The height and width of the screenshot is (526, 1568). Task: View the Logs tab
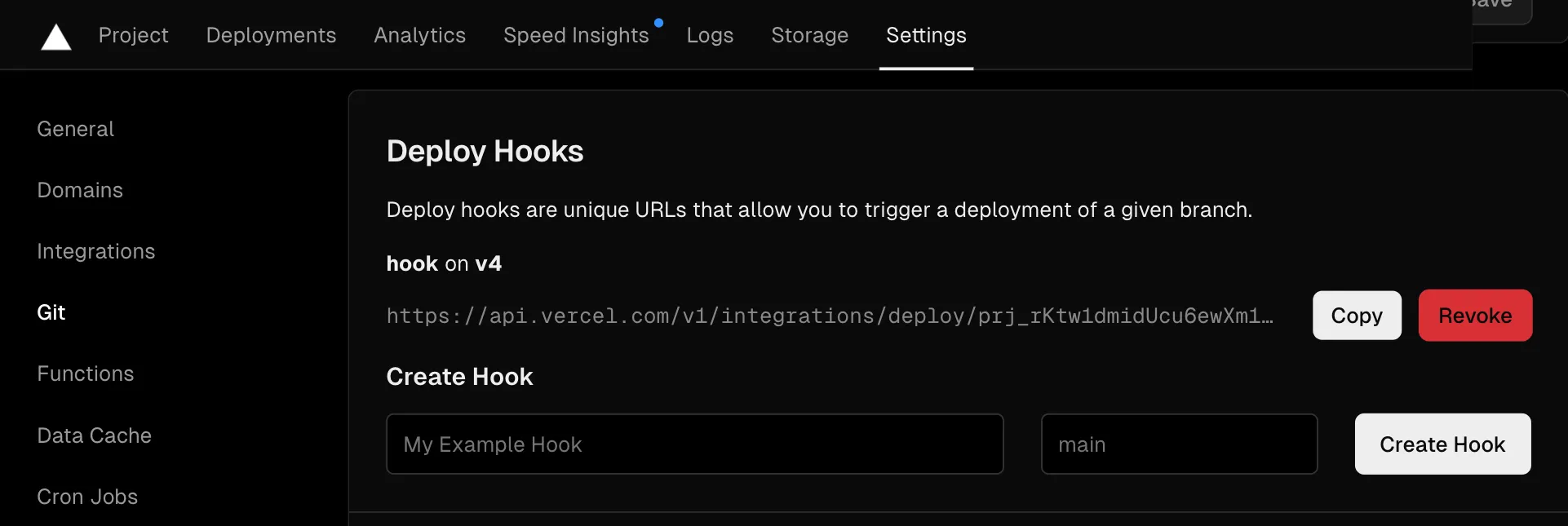710,35
